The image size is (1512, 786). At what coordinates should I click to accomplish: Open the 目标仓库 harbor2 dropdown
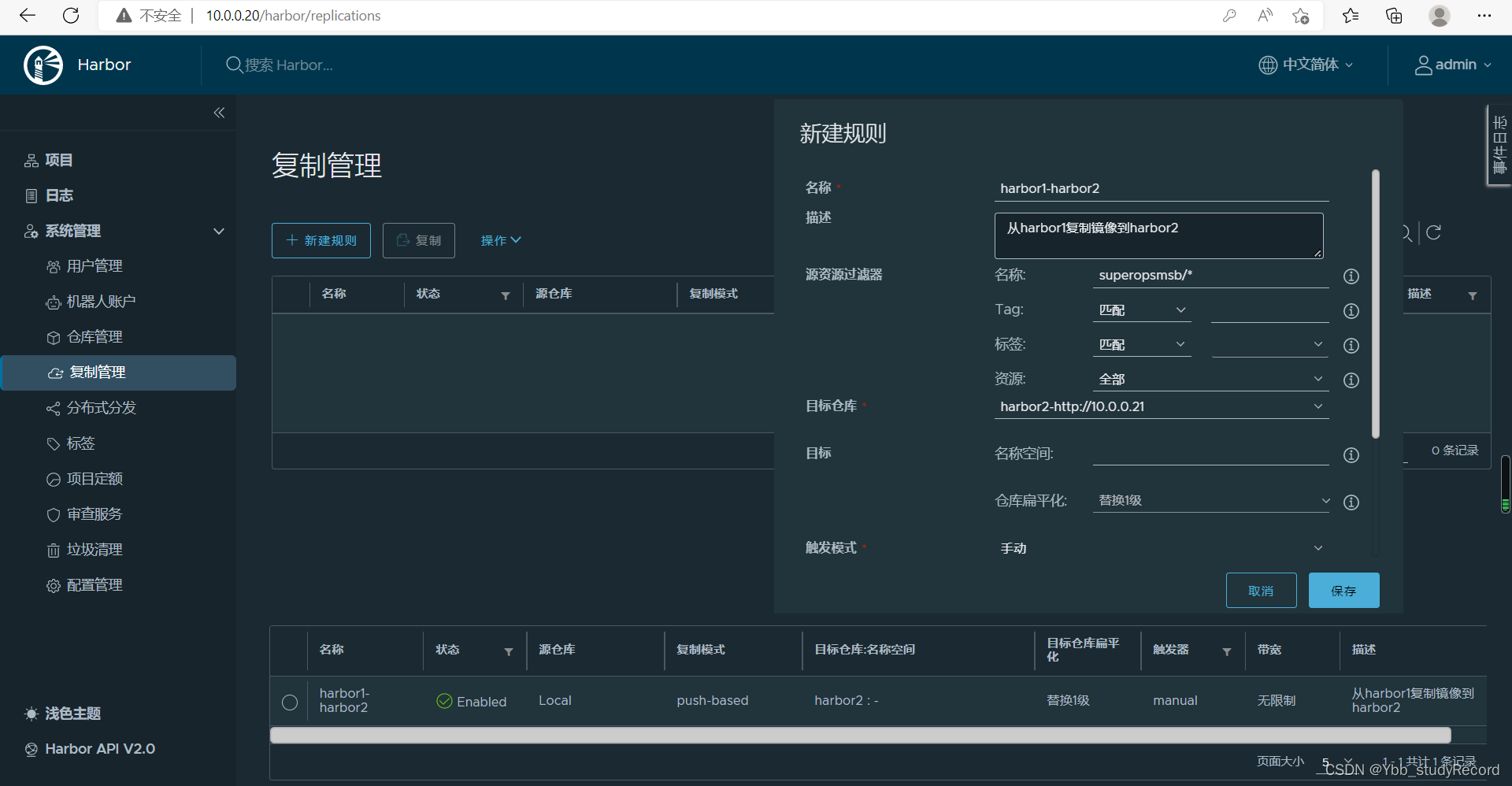point(1162,406)
